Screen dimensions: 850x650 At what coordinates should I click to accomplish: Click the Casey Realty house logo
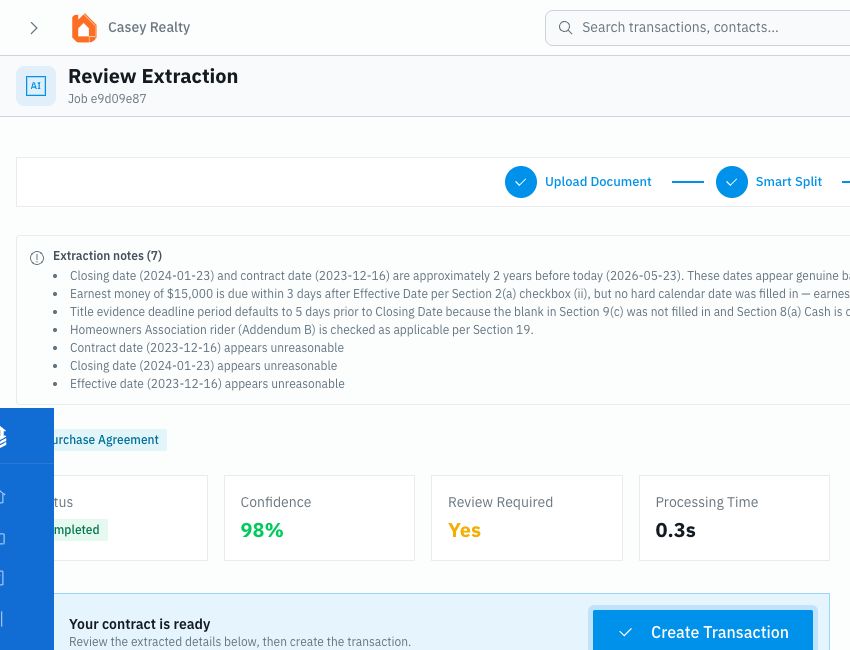84,28
